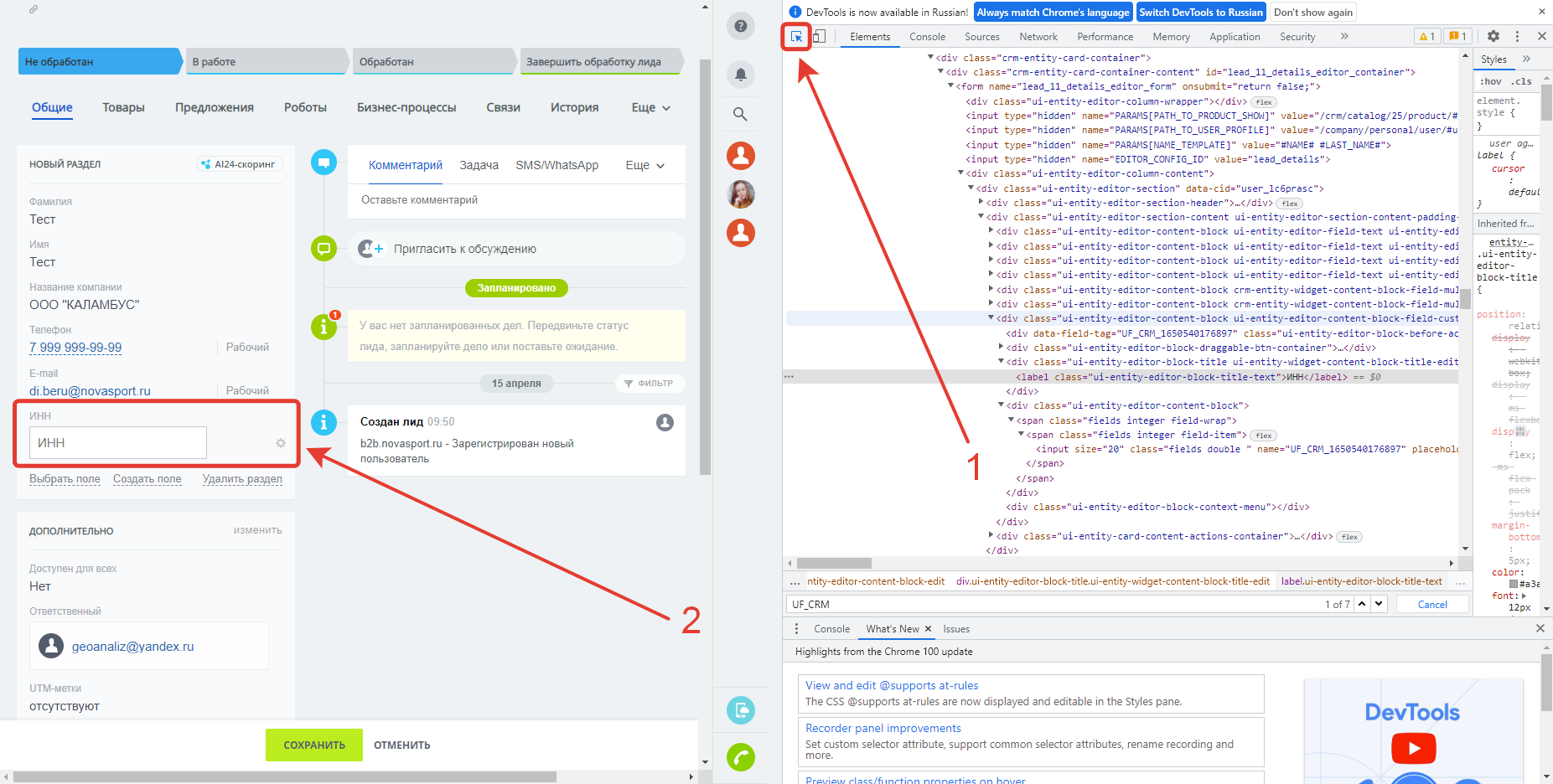This screenshot has width=1553, height=784.
Task: Open the timeline filter button
Action: pyautogui.click(x=649, y=384)
